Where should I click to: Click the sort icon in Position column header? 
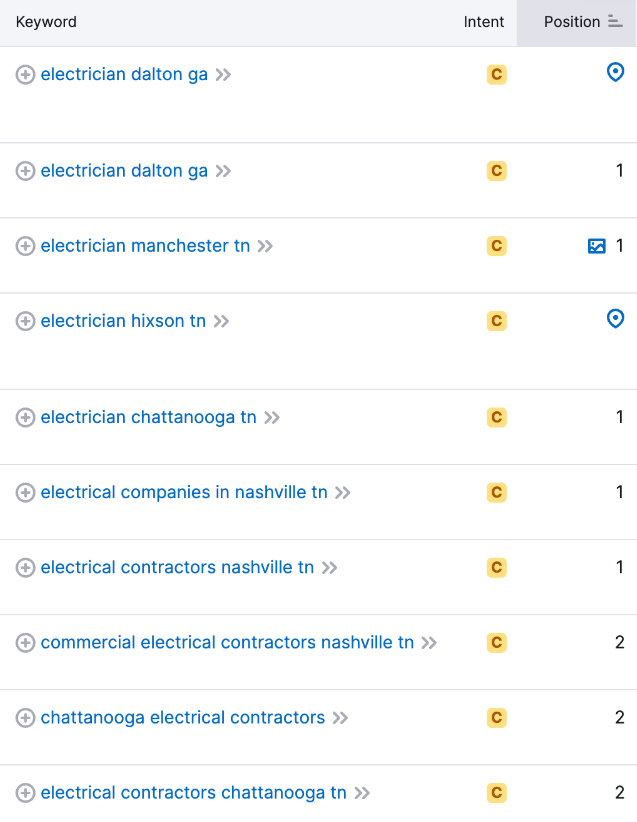tap(615, 21)
